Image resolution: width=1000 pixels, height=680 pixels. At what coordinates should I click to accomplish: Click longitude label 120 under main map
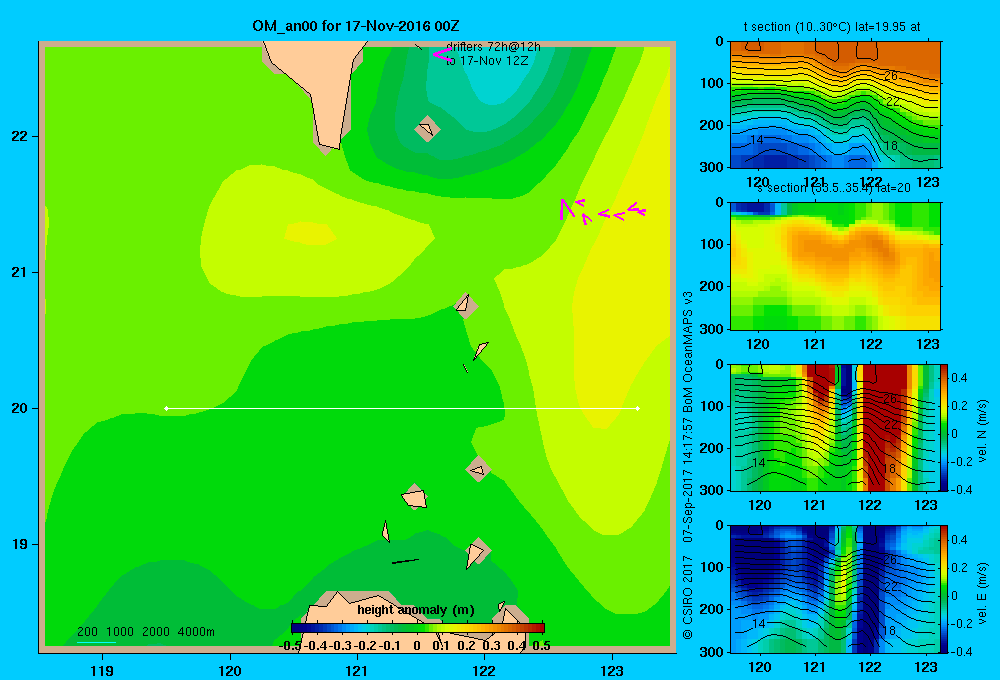point(230,670)
